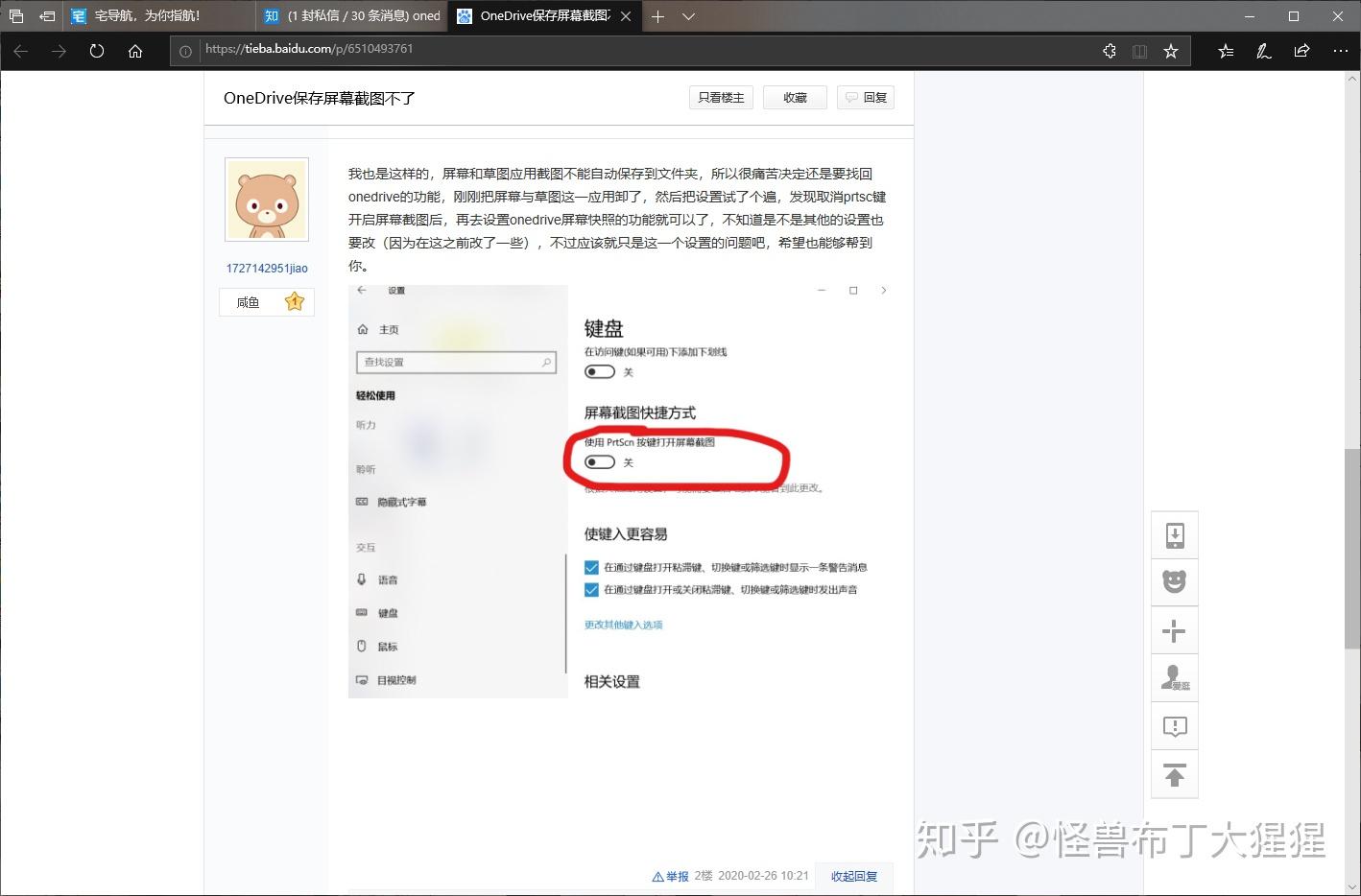
Task: Click the plus icon in floating sidebar
Action: point(1175,630)
